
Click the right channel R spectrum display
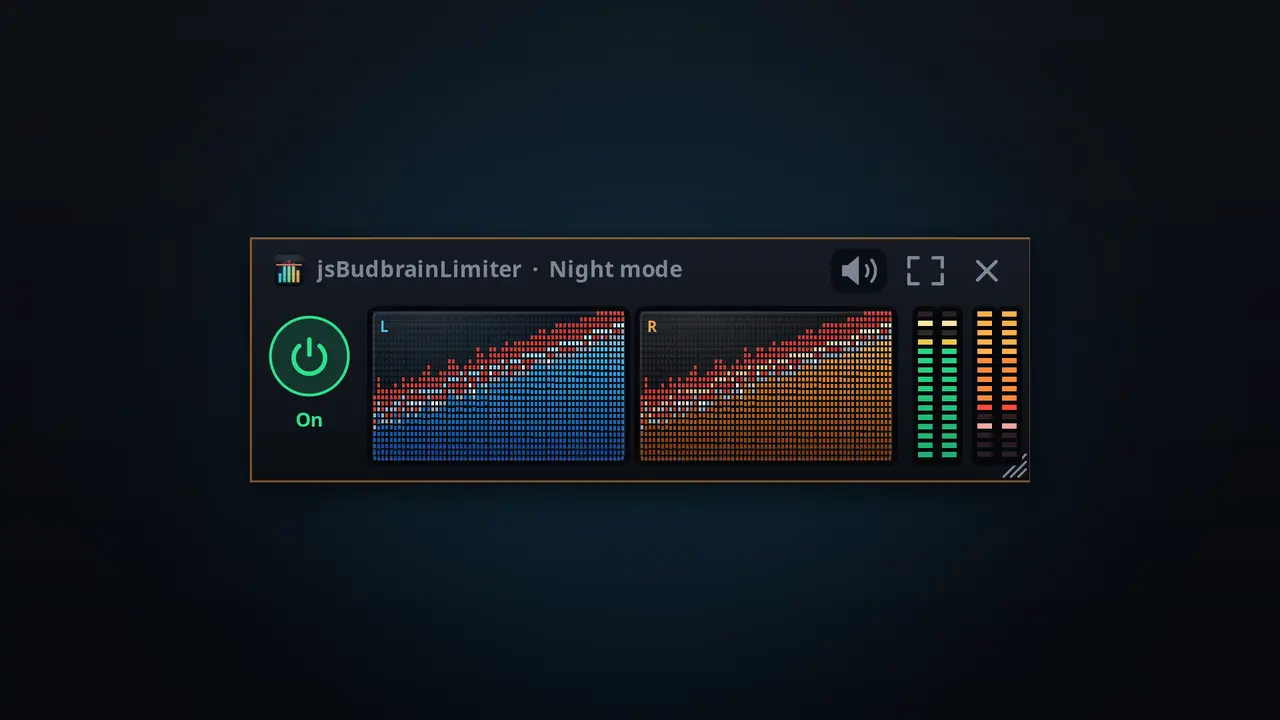tap(766, 386)
